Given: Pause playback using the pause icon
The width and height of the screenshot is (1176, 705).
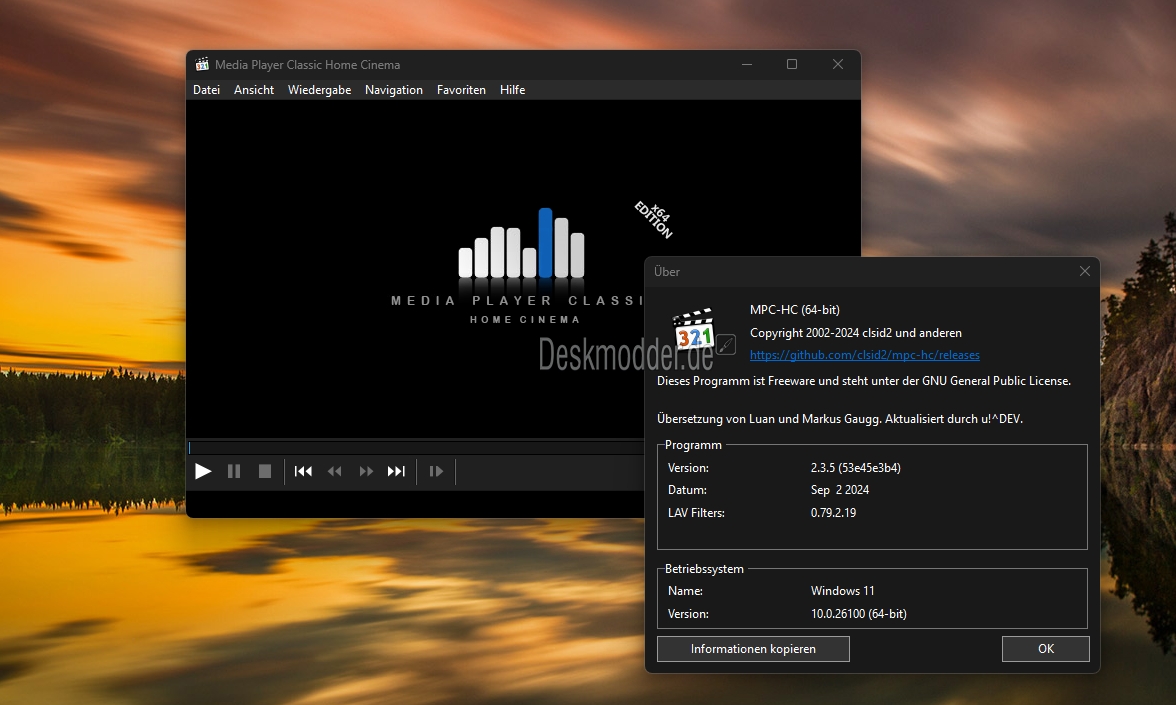Looking at the screenshot, I should (x=234, y=471).
